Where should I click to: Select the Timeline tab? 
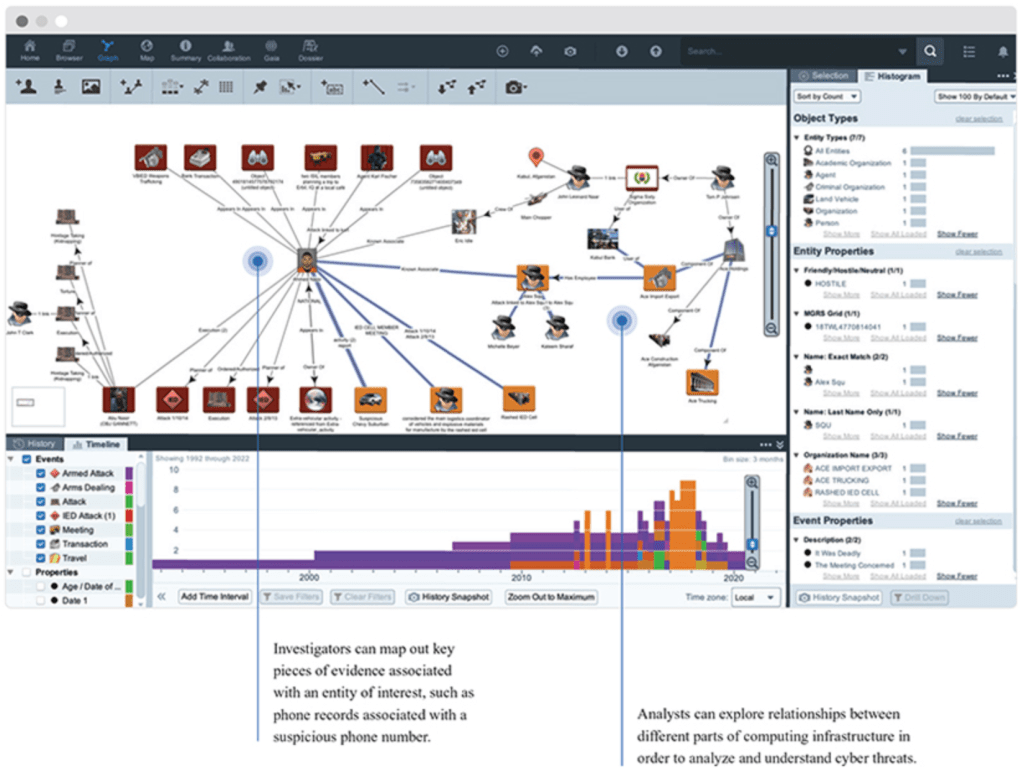pos(97,444)
